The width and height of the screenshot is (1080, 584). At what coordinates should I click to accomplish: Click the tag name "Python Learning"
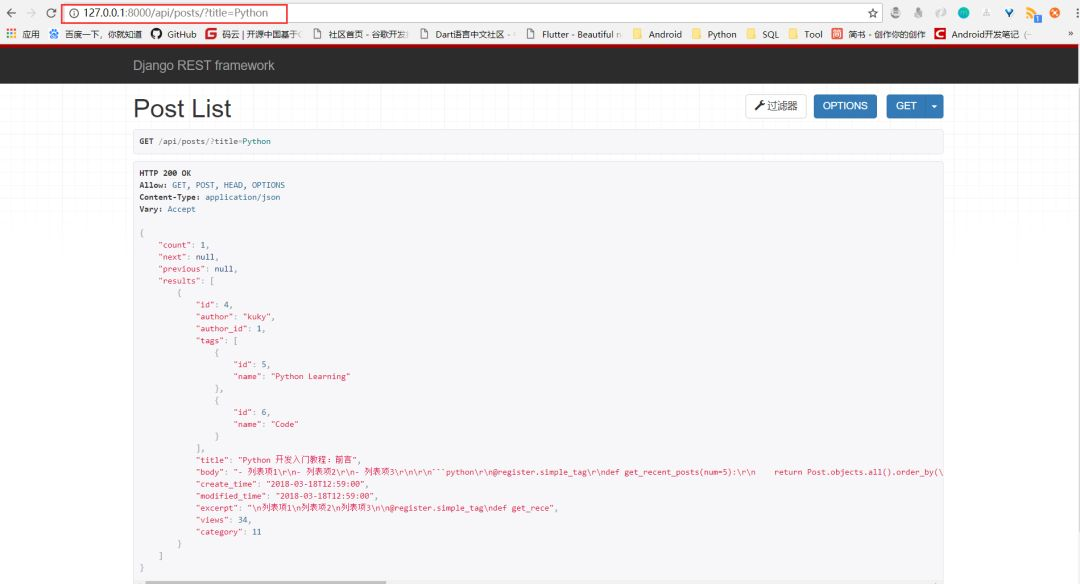pyautogui.click(x=311, y=376)
